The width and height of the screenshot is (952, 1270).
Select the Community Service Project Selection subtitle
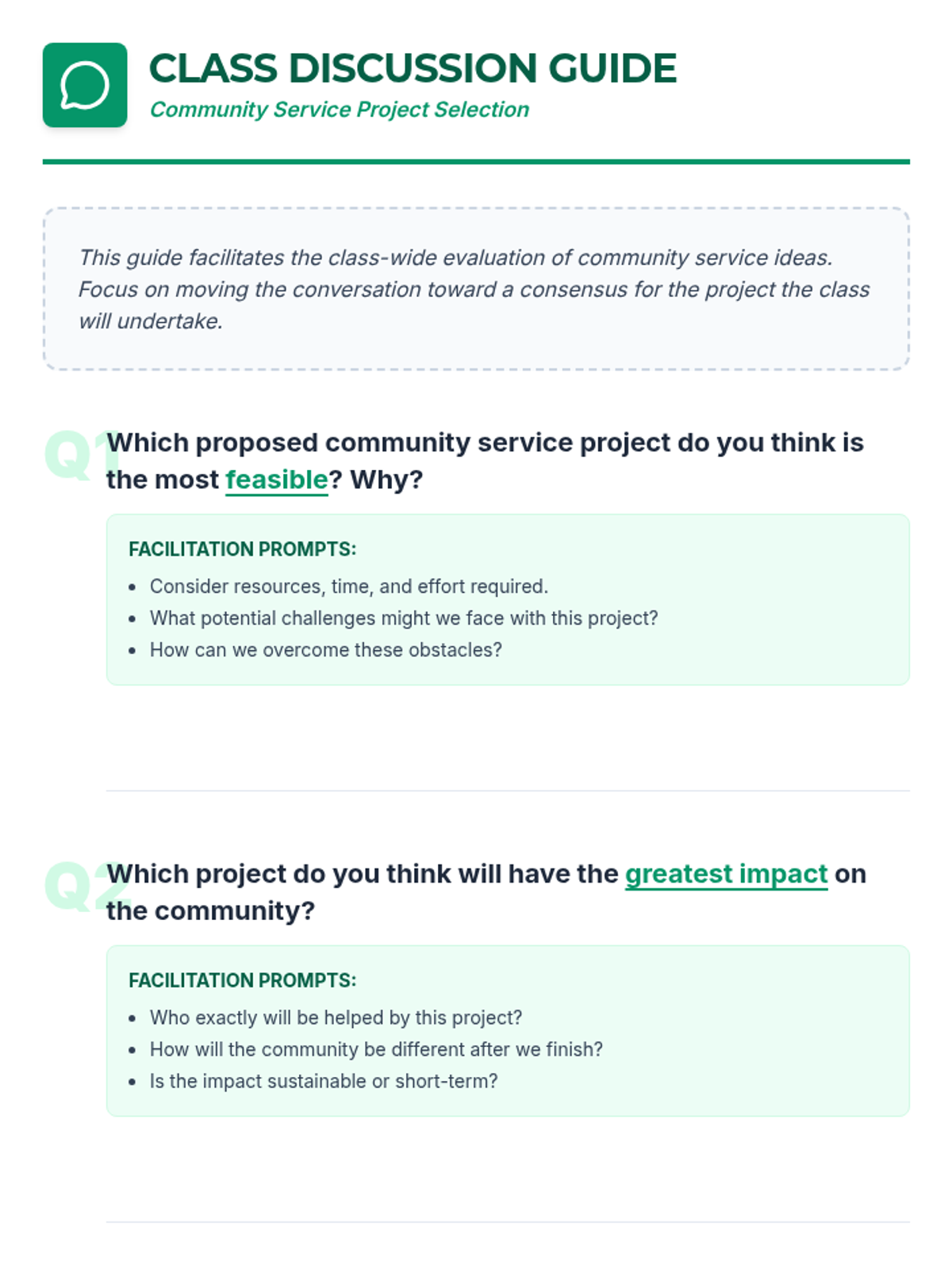(x=340, y=110)
